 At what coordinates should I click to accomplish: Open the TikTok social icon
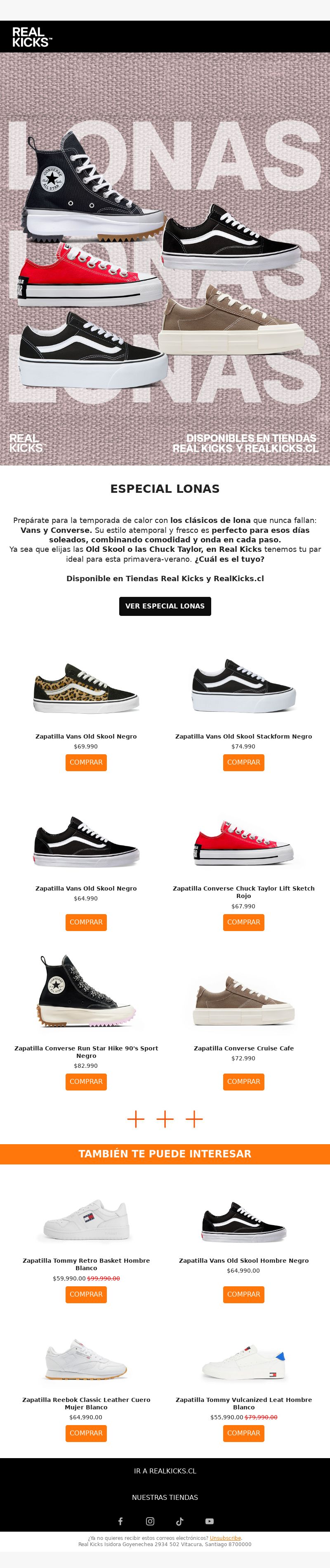coord(180,1521)
